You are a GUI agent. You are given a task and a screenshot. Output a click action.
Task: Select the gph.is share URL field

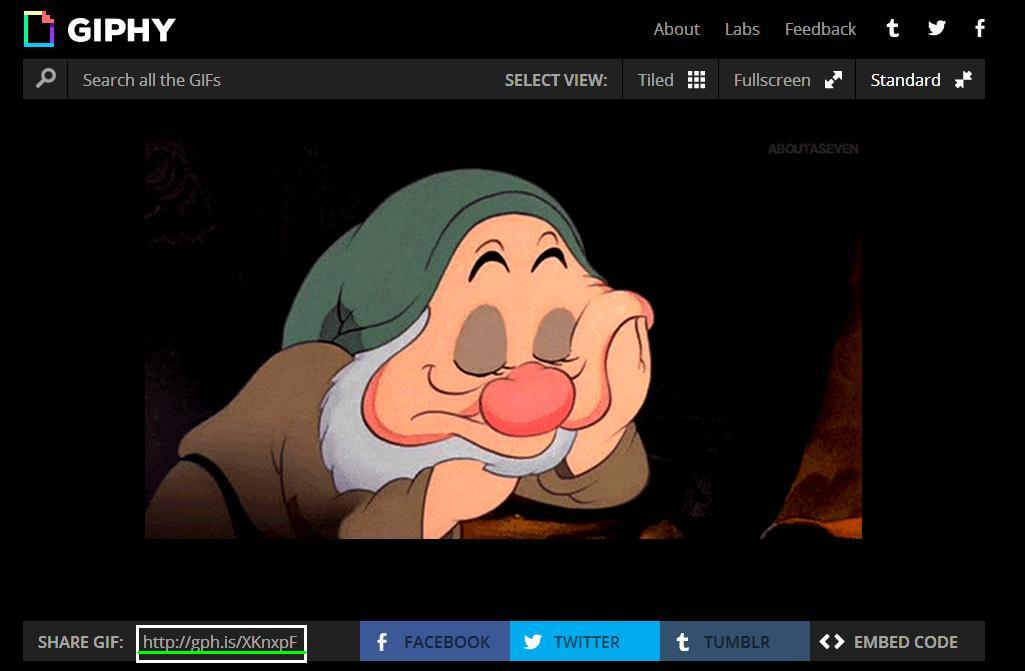[222, 643]
